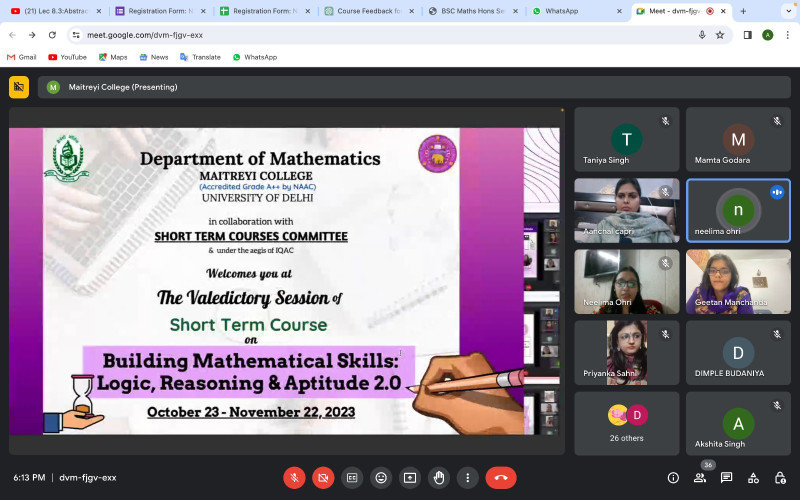Select Akshita Singh participant tile
The image size is (800, 500).
point(738,423)
